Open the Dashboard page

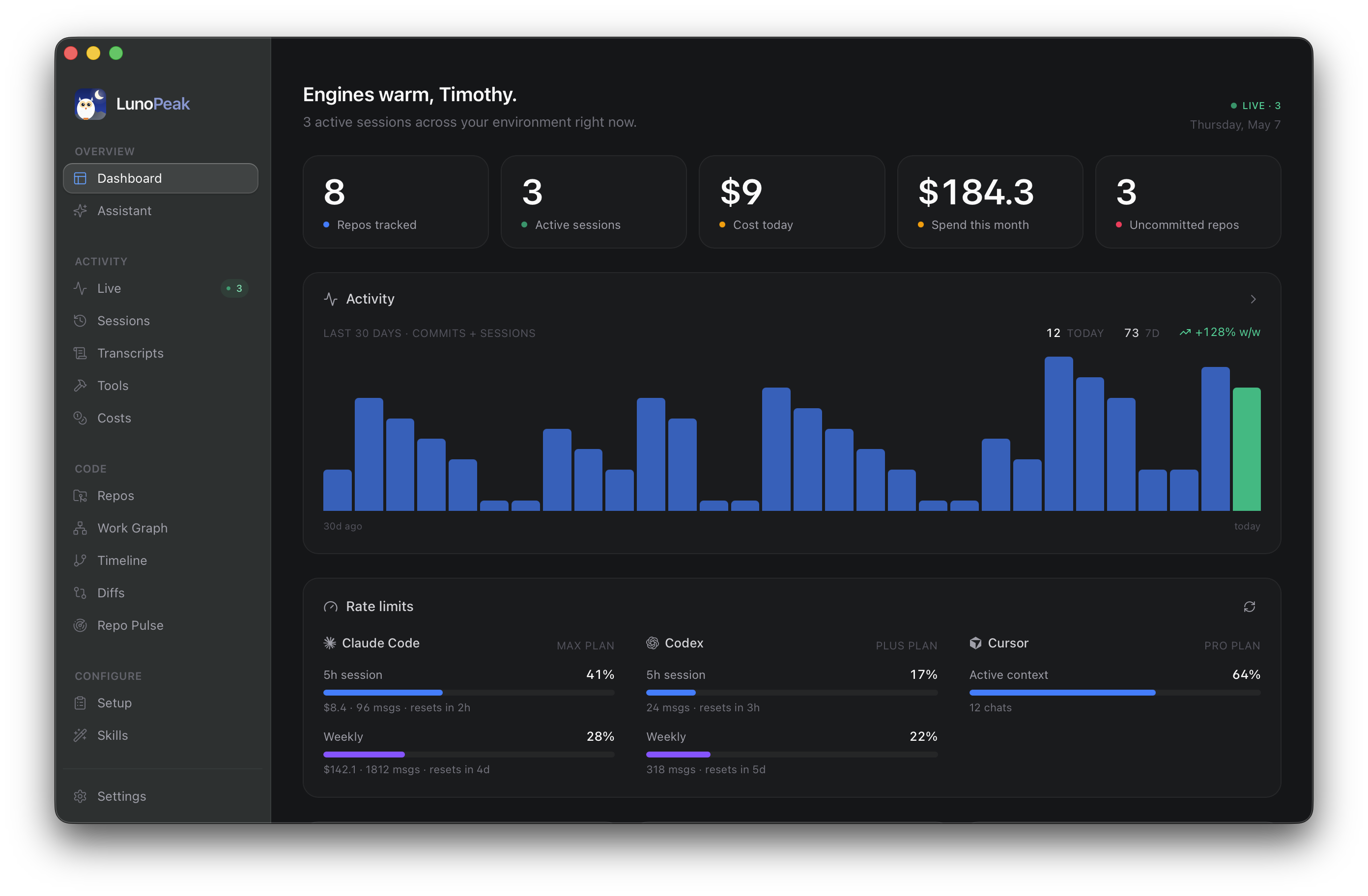(160, 178)
